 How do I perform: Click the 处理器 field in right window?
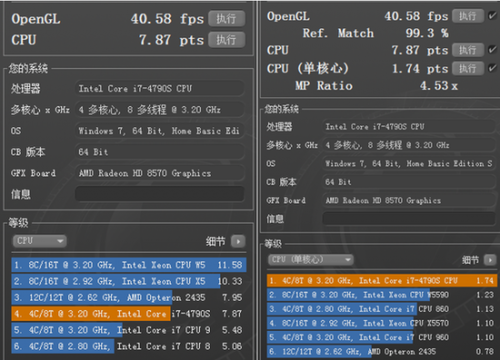[409, 127]
